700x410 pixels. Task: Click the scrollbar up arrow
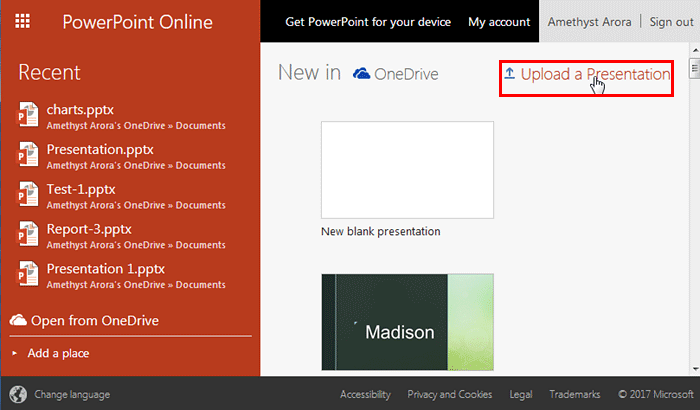tap(695, 50)
